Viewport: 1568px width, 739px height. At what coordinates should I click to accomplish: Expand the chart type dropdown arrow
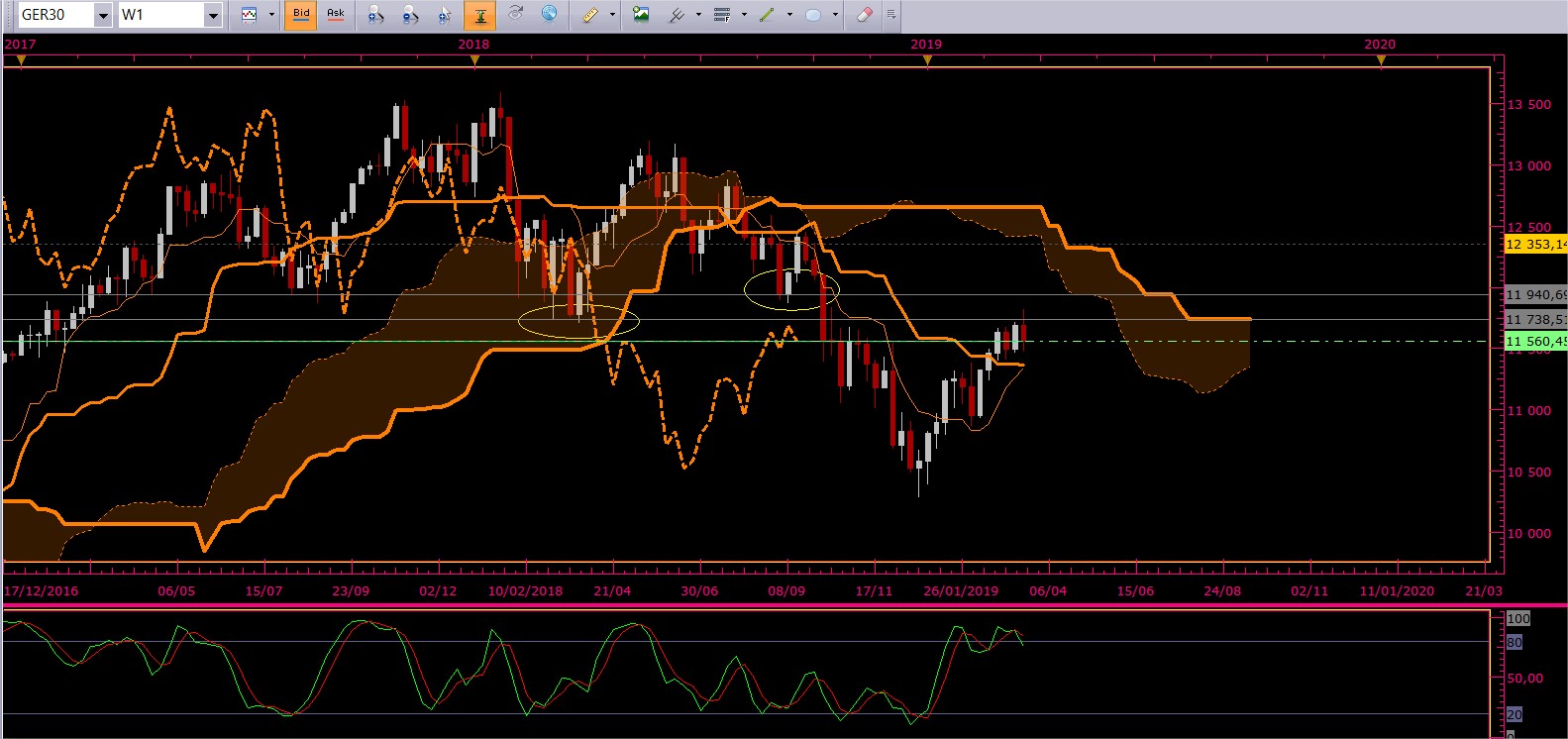pyautogui.click(x=271, y=15)
